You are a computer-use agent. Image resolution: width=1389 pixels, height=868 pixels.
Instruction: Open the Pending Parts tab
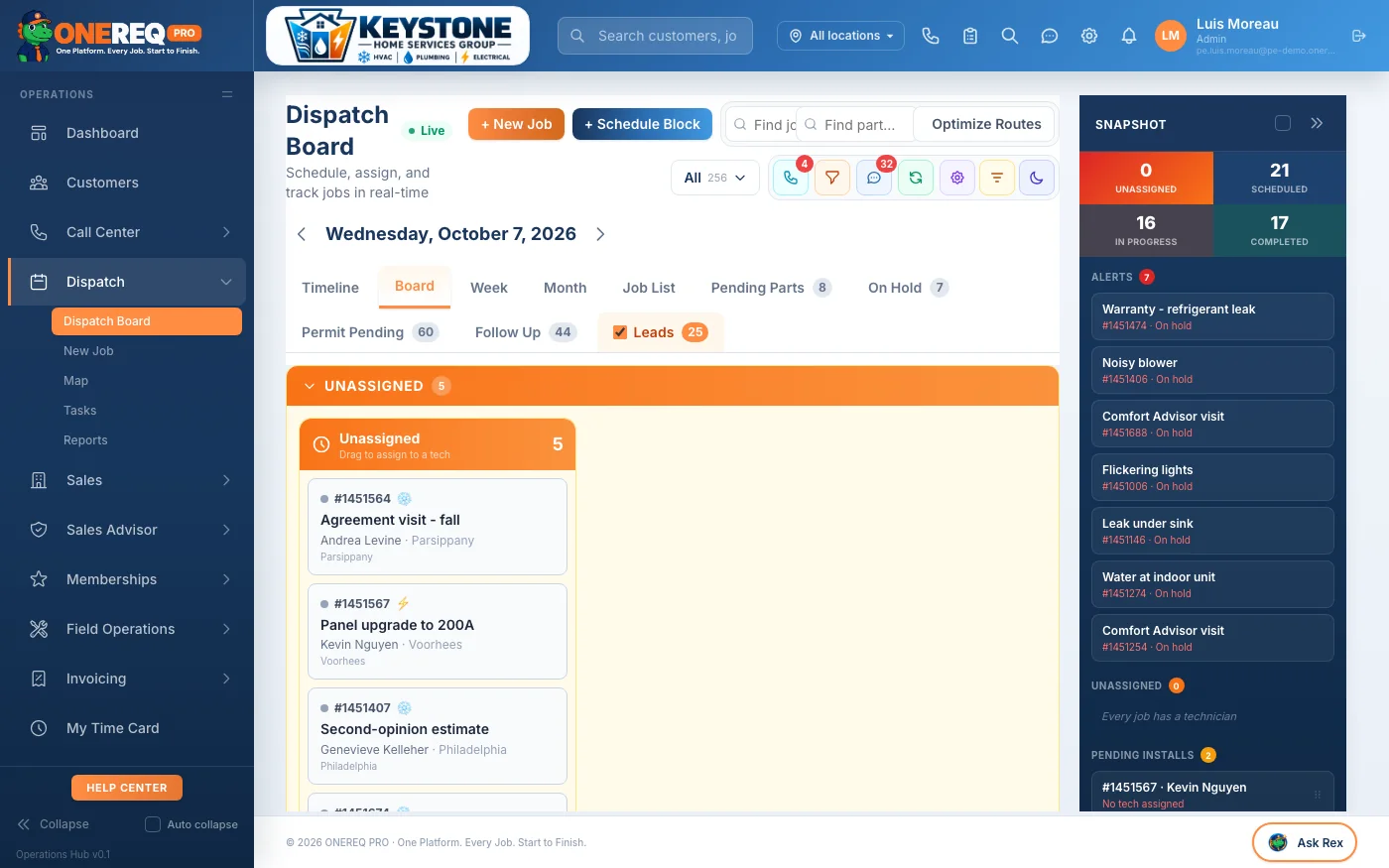(x=771, y=288)
